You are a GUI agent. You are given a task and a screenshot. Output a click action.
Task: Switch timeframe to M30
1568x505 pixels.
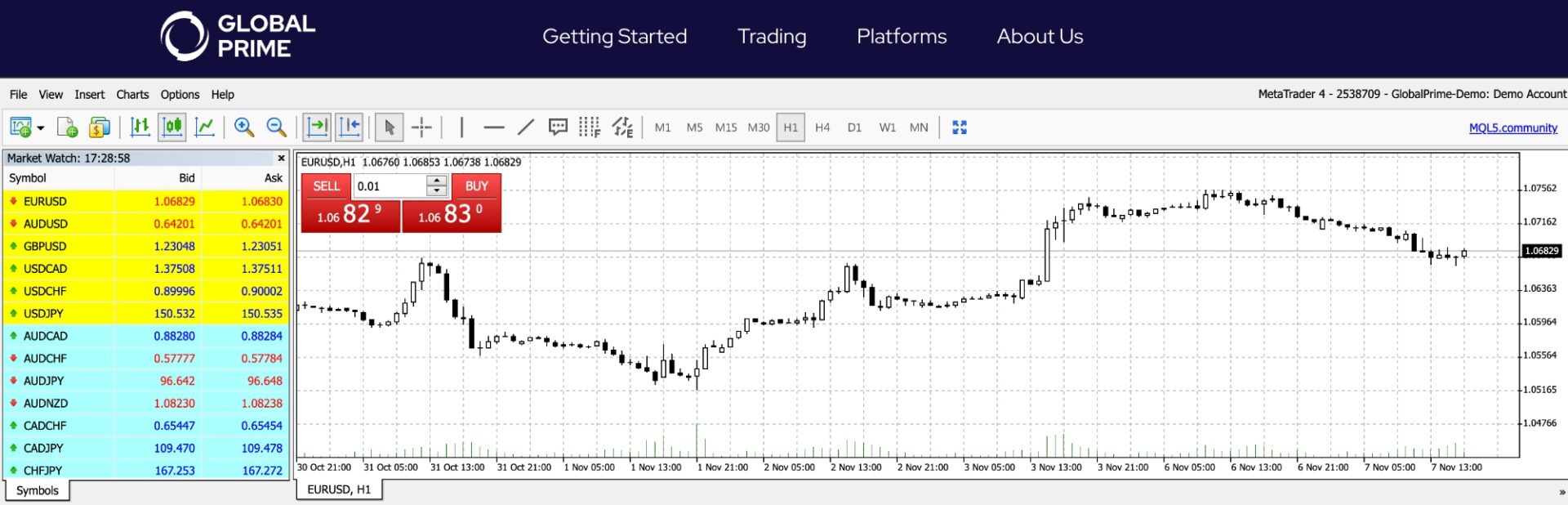pos(759,127)
